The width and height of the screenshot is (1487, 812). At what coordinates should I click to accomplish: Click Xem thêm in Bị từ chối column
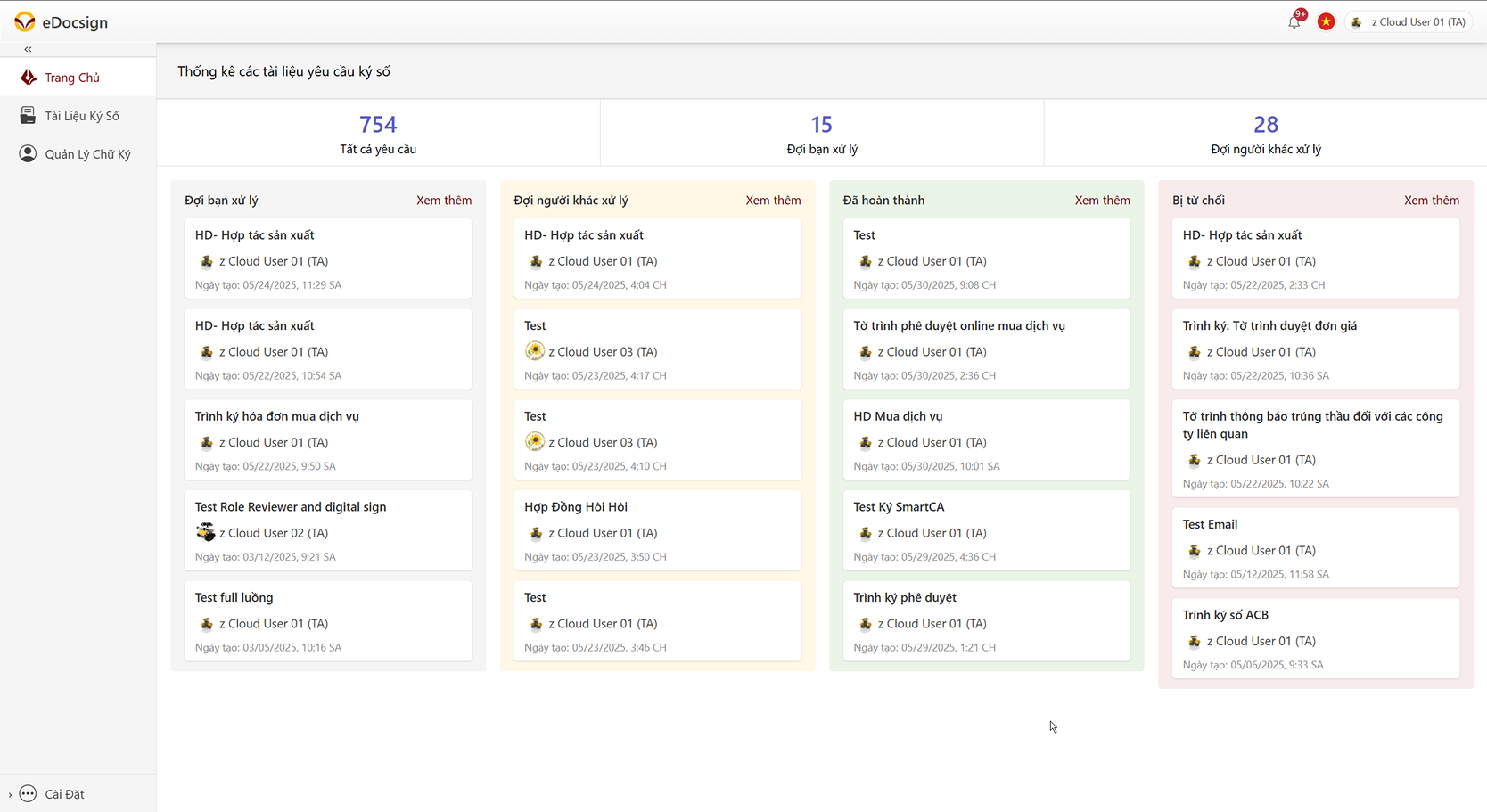1431,201
